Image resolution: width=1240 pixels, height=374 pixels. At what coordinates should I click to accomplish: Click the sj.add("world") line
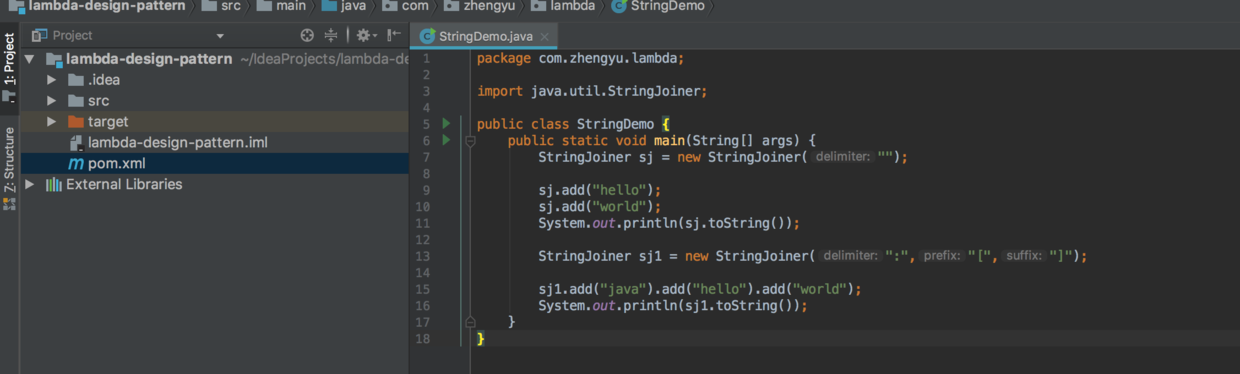(600, 207)
